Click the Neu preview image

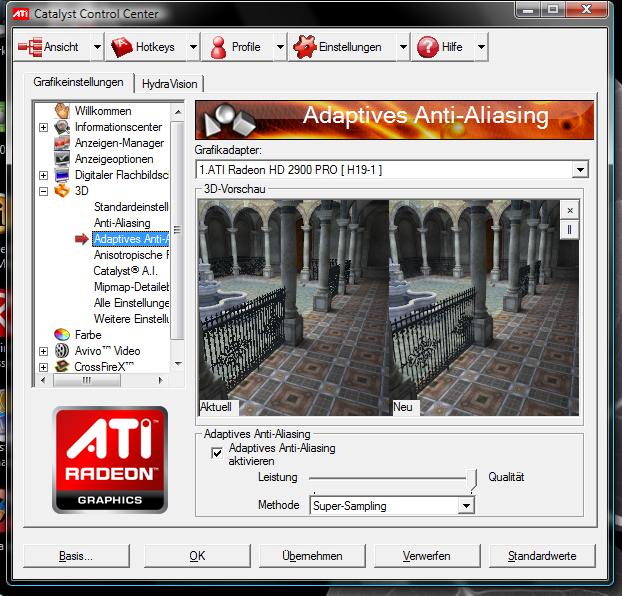pos(484,308)
